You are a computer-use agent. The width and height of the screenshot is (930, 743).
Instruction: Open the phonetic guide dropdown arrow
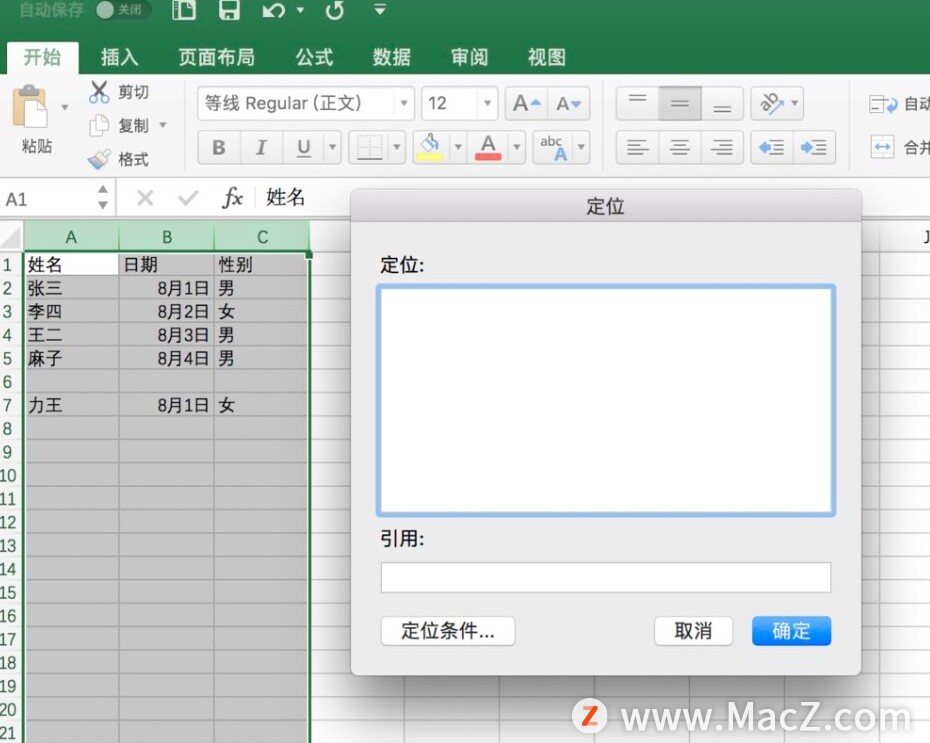coord(581,146)
